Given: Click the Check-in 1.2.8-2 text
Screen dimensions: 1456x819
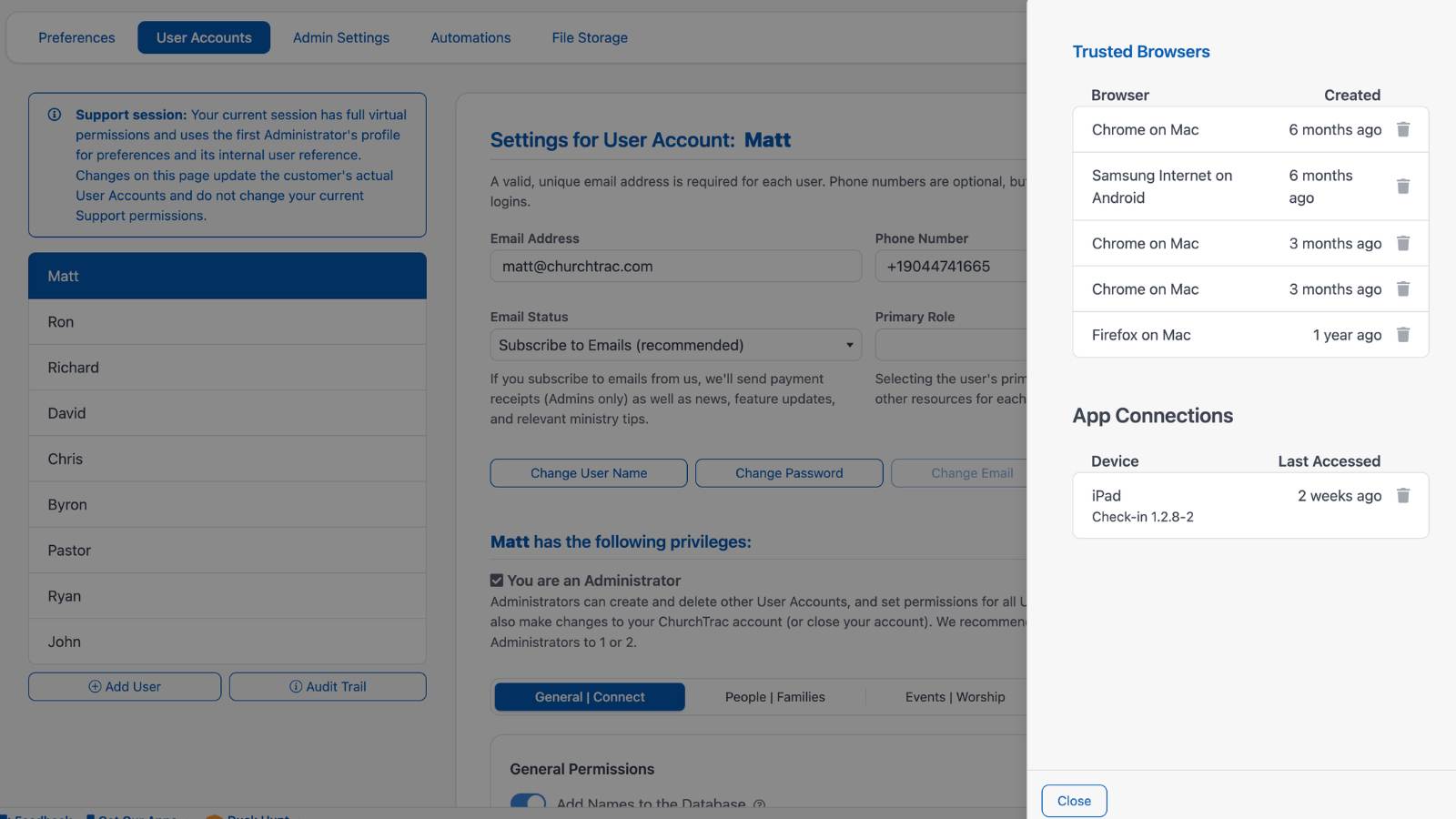Looking at the screenshot, I should point(1143,517).
